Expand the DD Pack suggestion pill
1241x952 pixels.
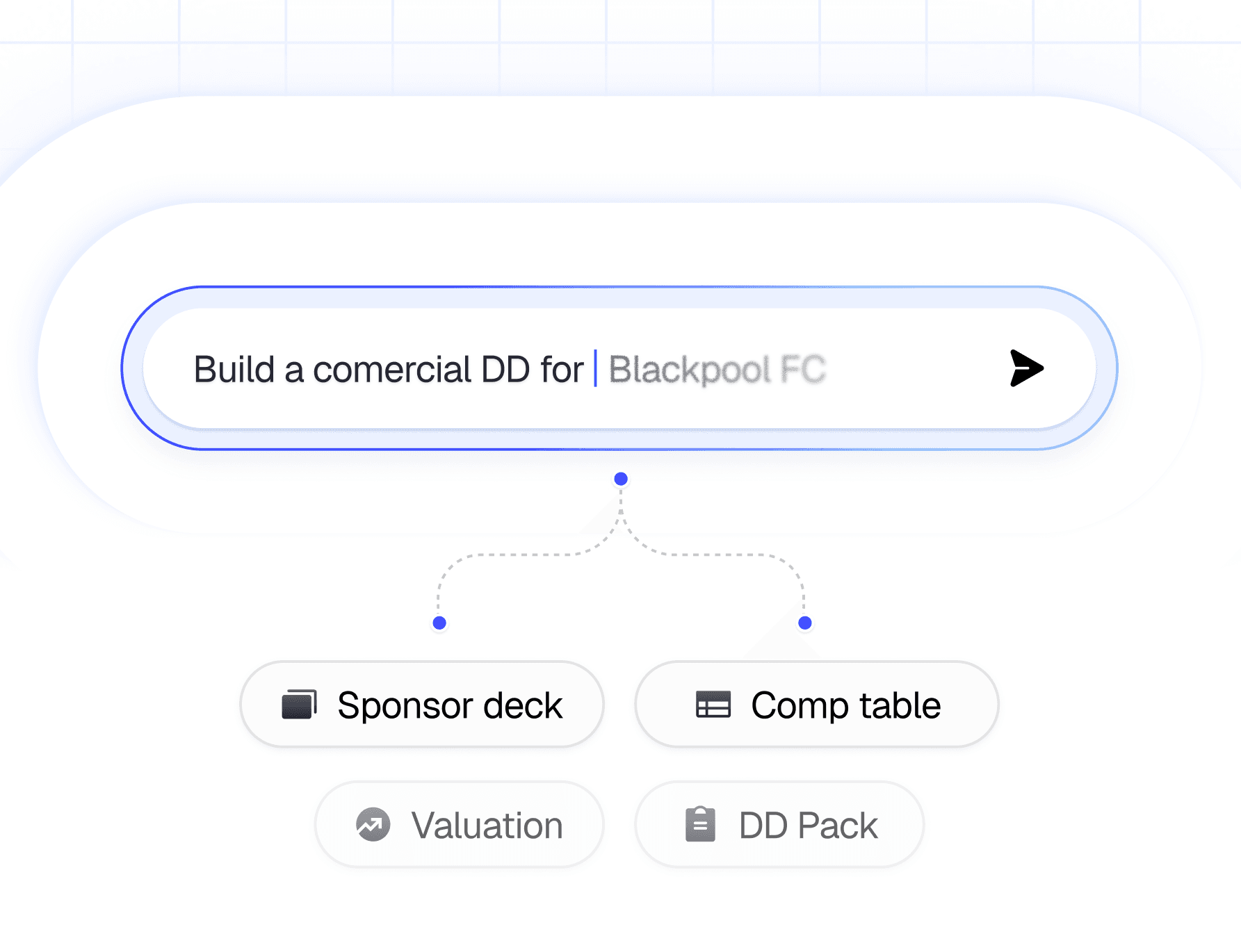coord(778,824)
